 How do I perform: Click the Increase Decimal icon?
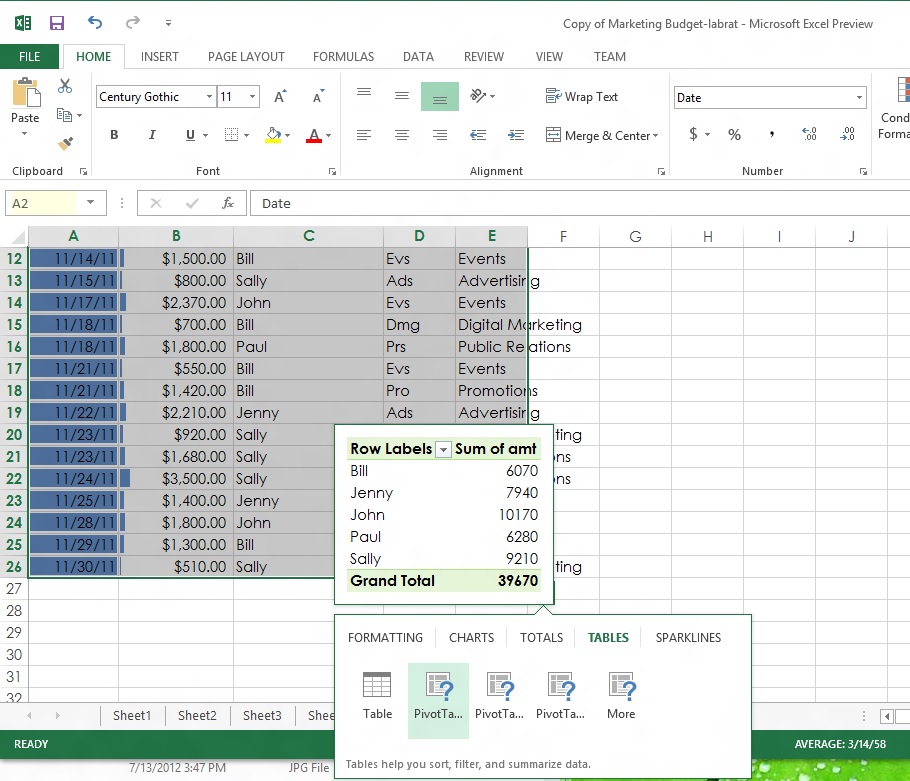pos(809,134)
